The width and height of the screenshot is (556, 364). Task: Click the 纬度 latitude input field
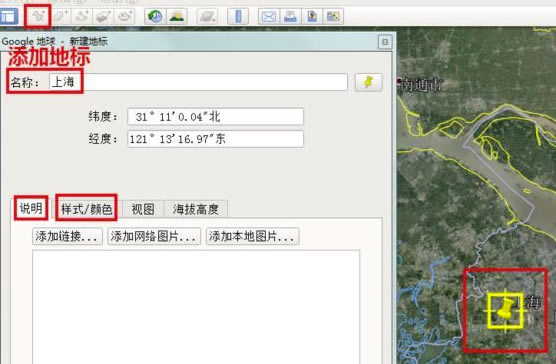(216, 117)
